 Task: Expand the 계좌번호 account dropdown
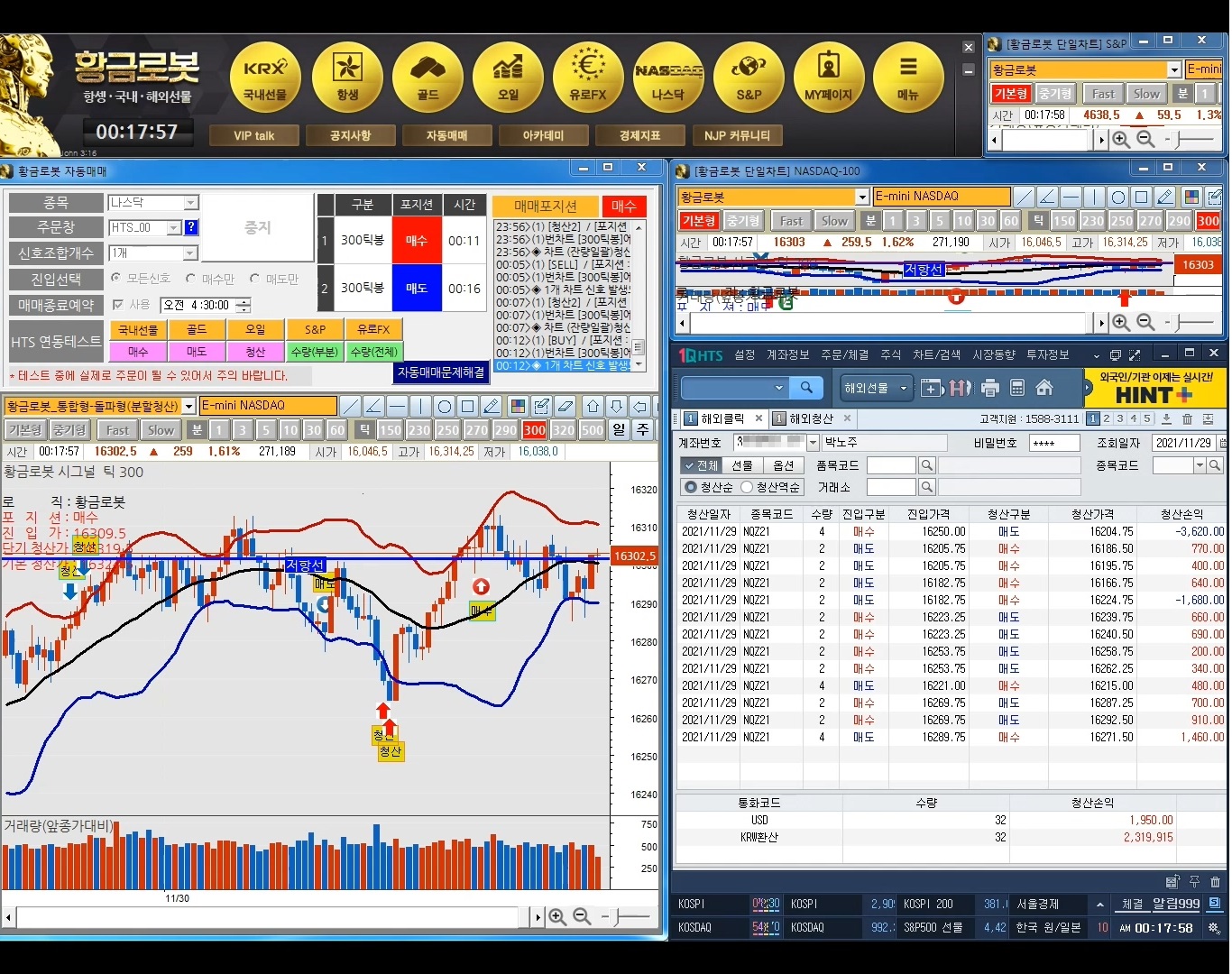pos(813,443)
